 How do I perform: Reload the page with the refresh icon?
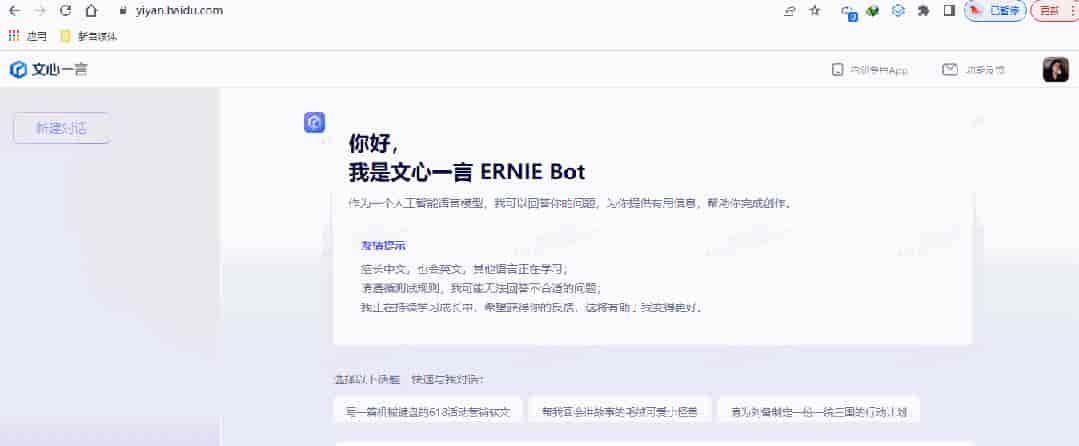65,11
